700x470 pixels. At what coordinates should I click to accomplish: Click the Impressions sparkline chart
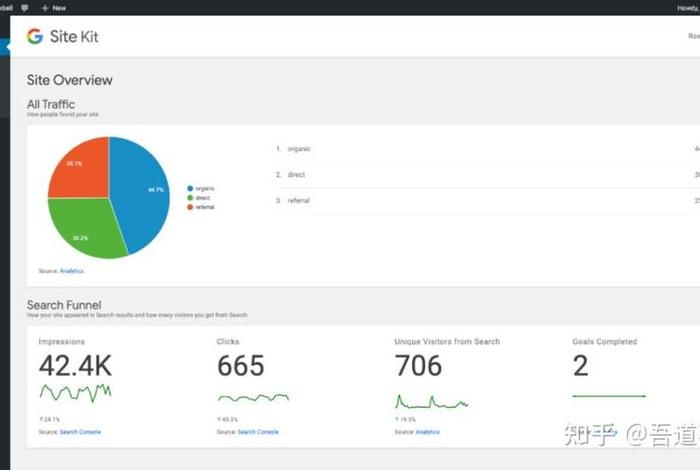point(75,393)
